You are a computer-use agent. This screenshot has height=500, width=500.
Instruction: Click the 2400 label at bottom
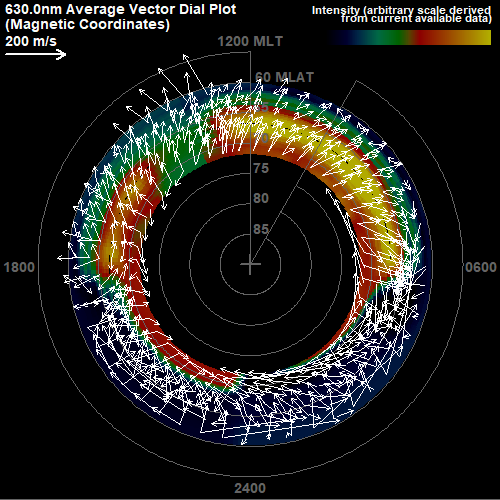point(250,488)
